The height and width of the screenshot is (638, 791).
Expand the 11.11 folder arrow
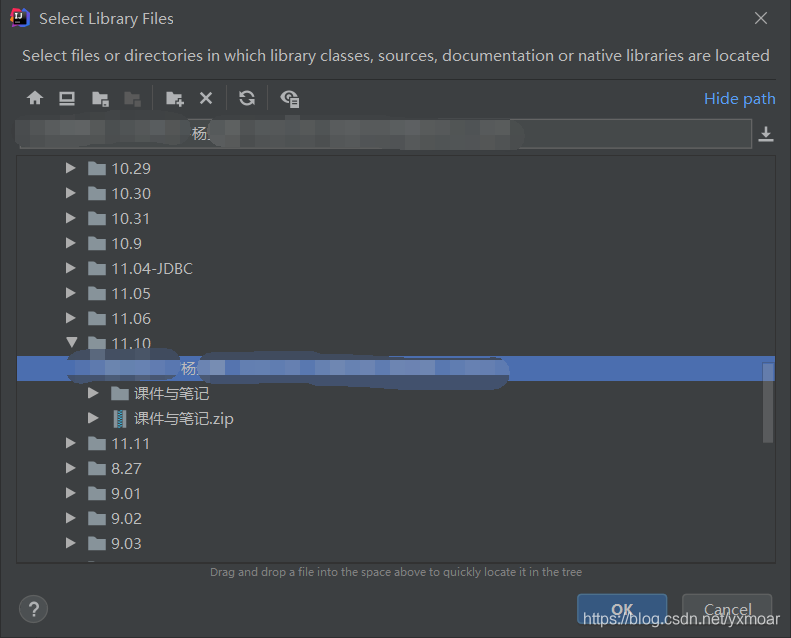tap(71, 443)
